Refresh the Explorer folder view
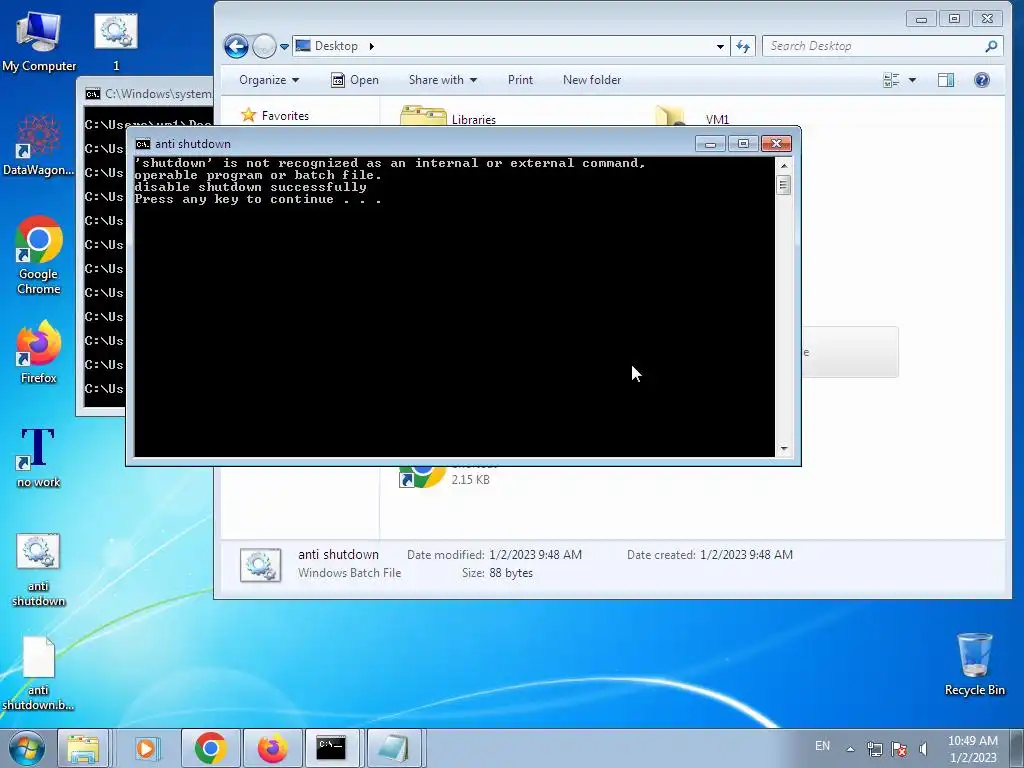Image resolution: width=1024 pixels, height=768 pixels. pos(743,46)
